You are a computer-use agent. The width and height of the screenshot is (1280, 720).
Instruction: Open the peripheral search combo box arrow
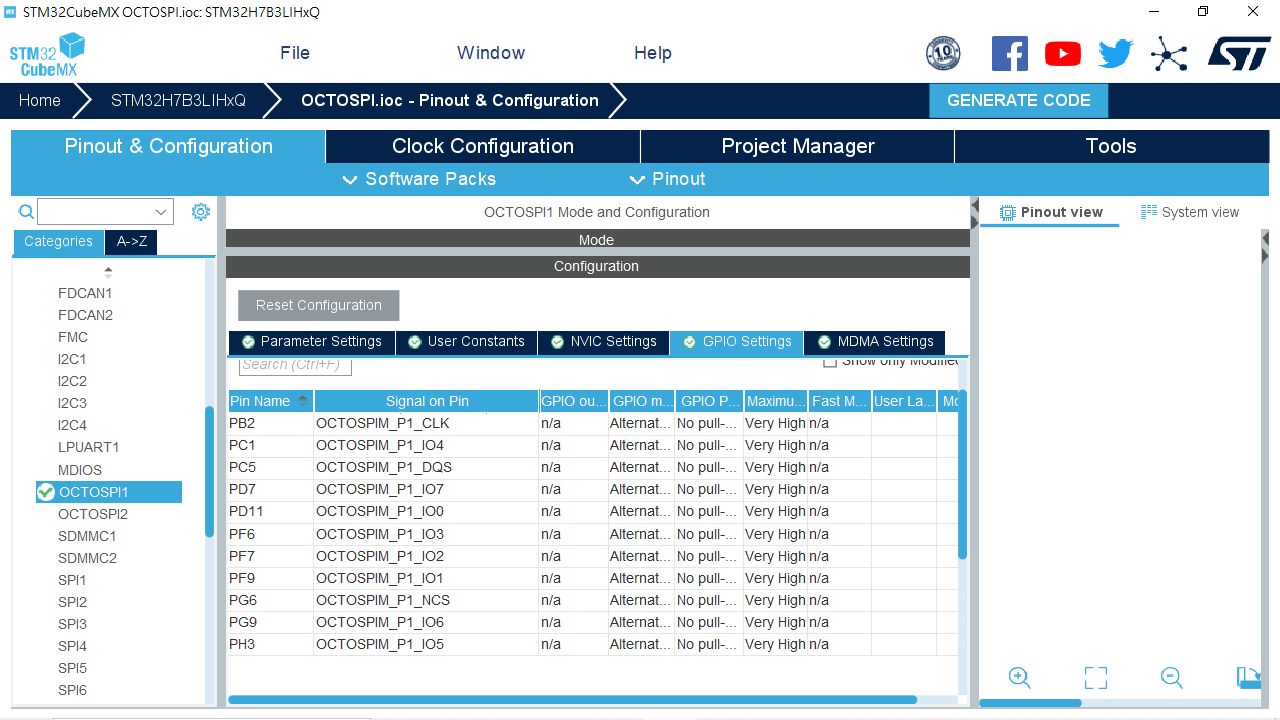pos(161,212)
